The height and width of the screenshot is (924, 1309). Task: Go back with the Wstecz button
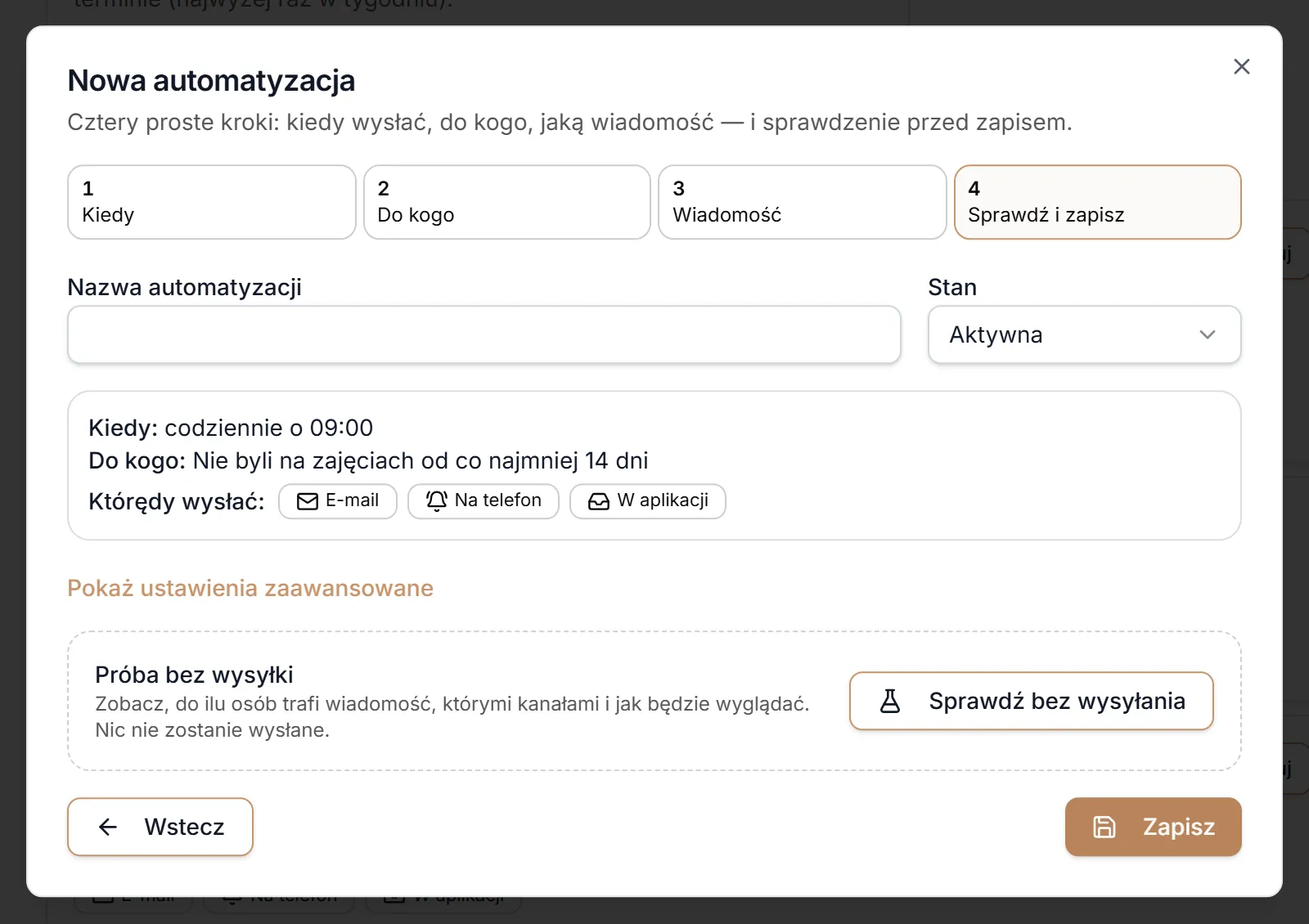[x=160, y=827]
